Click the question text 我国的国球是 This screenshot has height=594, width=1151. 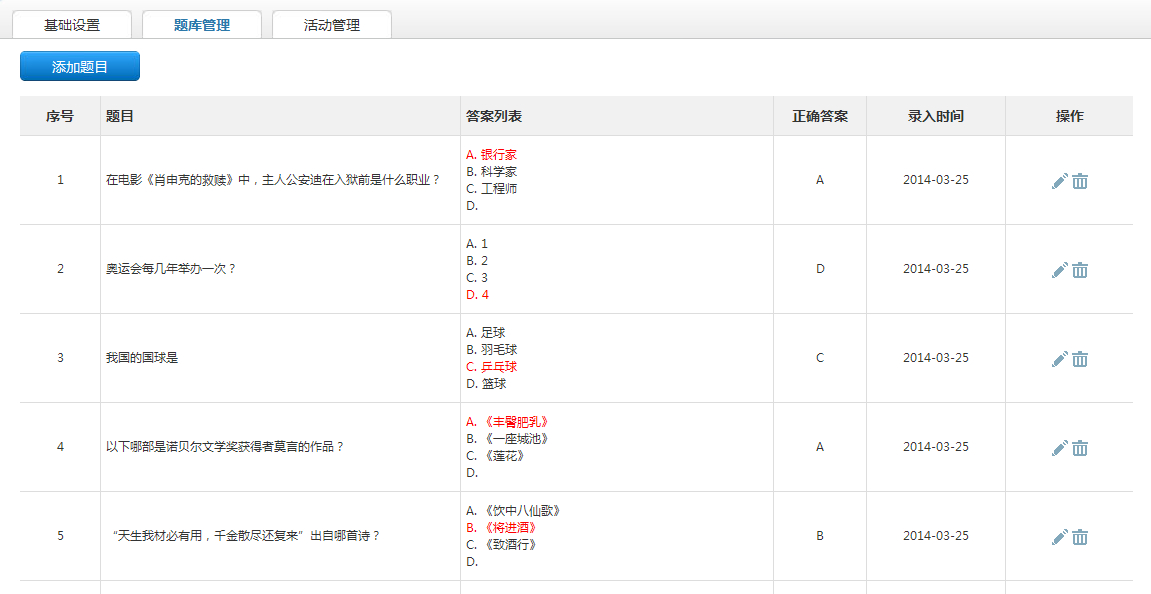pos(142,358)
